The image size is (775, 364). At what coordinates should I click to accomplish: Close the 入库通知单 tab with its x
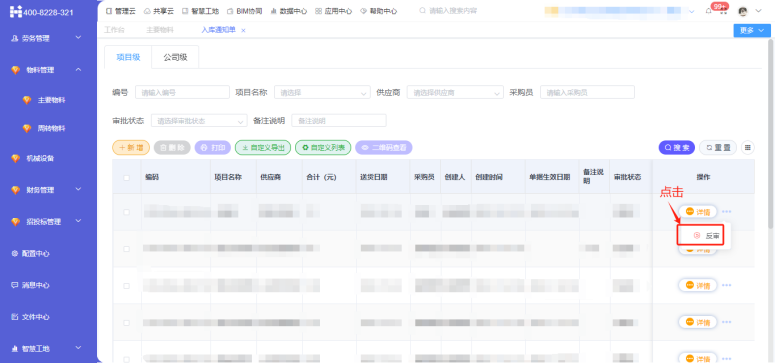(x=243, y=31)
